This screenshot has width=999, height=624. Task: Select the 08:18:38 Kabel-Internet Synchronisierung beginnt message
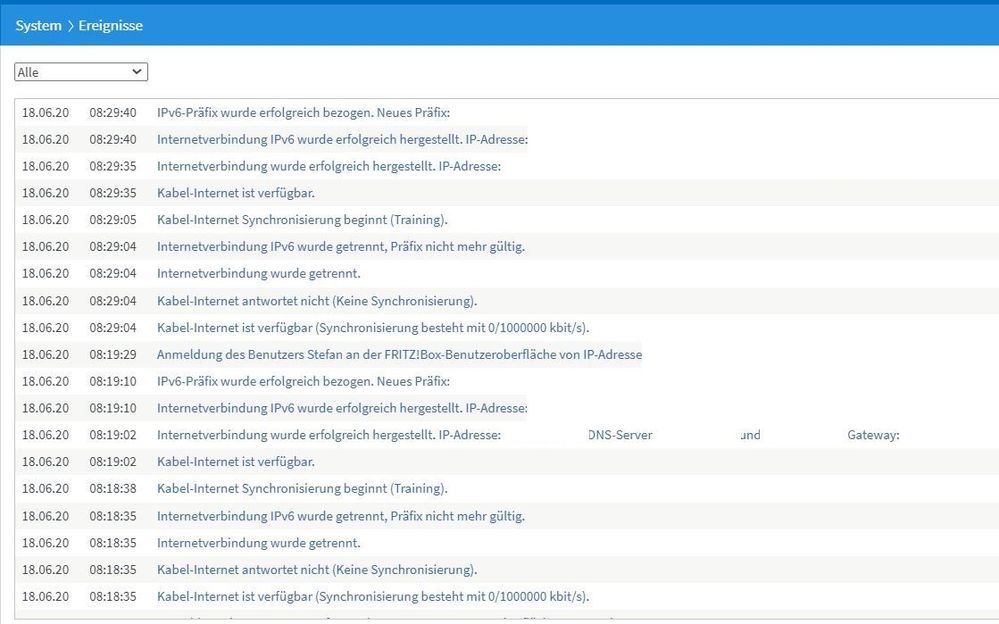(x=302, y=488)
